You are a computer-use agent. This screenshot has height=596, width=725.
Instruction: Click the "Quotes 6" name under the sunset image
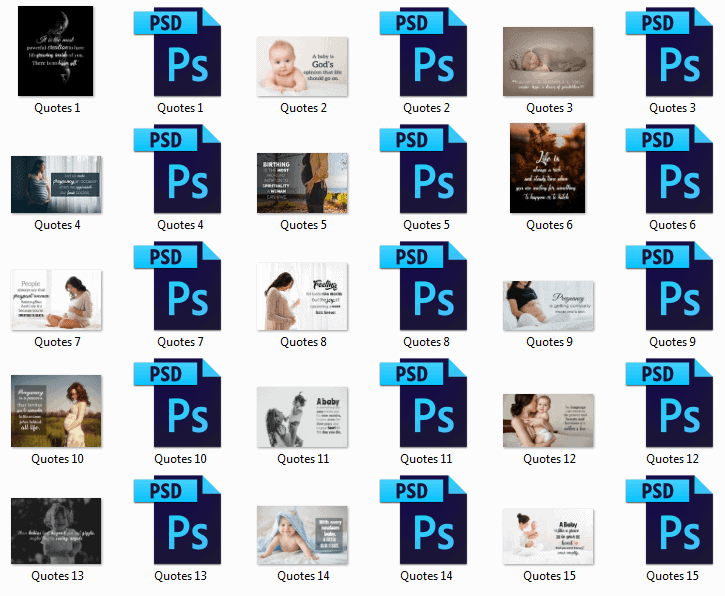pos(549,225)
